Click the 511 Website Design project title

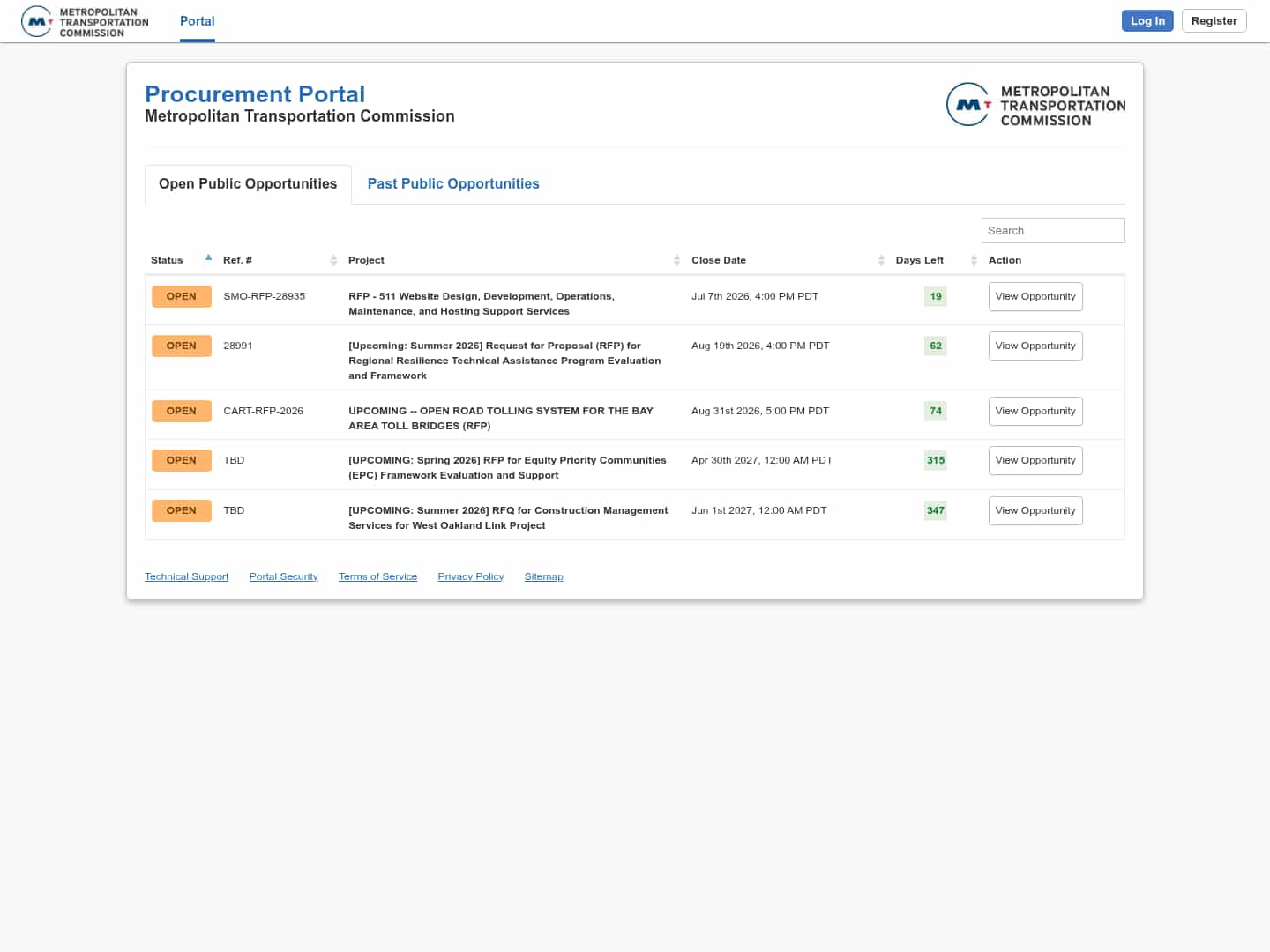point(482,303)
